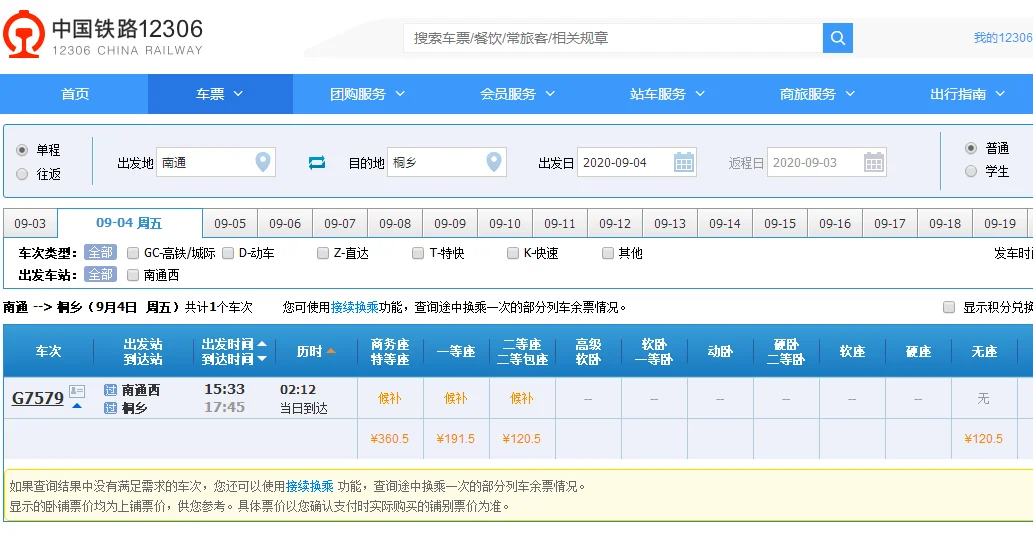Expand the 商旅服务 dropdown menu

tap(817, 94)
